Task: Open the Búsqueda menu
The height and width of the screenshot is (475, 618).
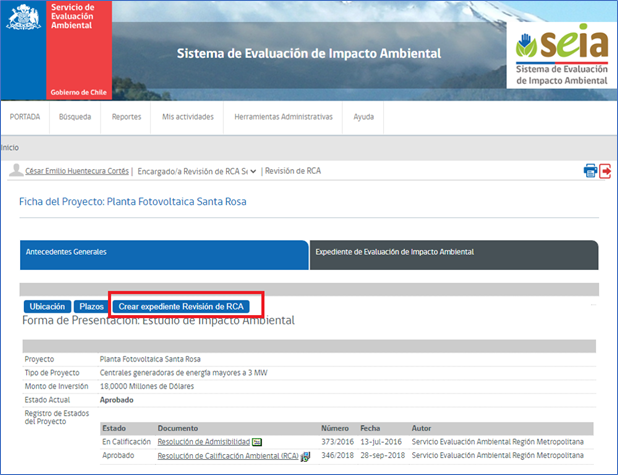Action: pos(75,117)
